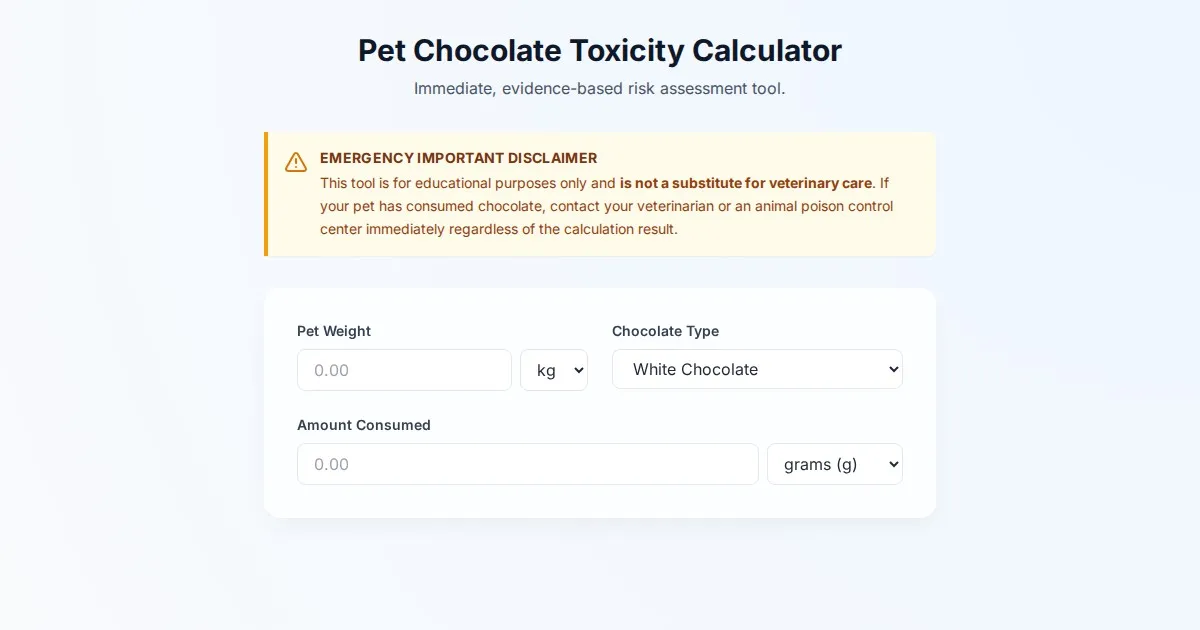Click the Pet Chocolate Toxicity Calculator title

(x=600, y=50)
